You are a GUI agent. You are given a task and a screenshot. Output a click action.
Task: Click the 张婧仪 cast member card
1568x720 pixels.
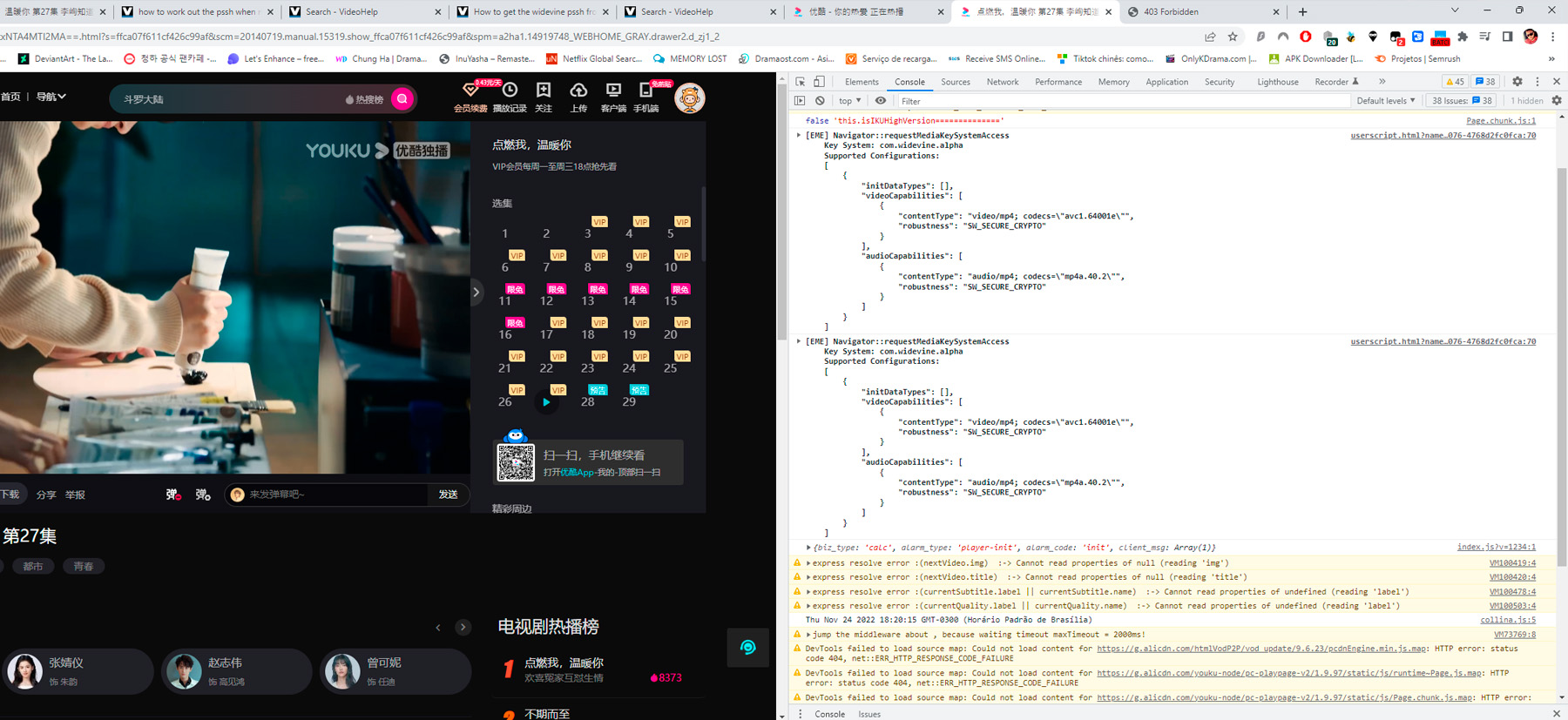(78, 671)
